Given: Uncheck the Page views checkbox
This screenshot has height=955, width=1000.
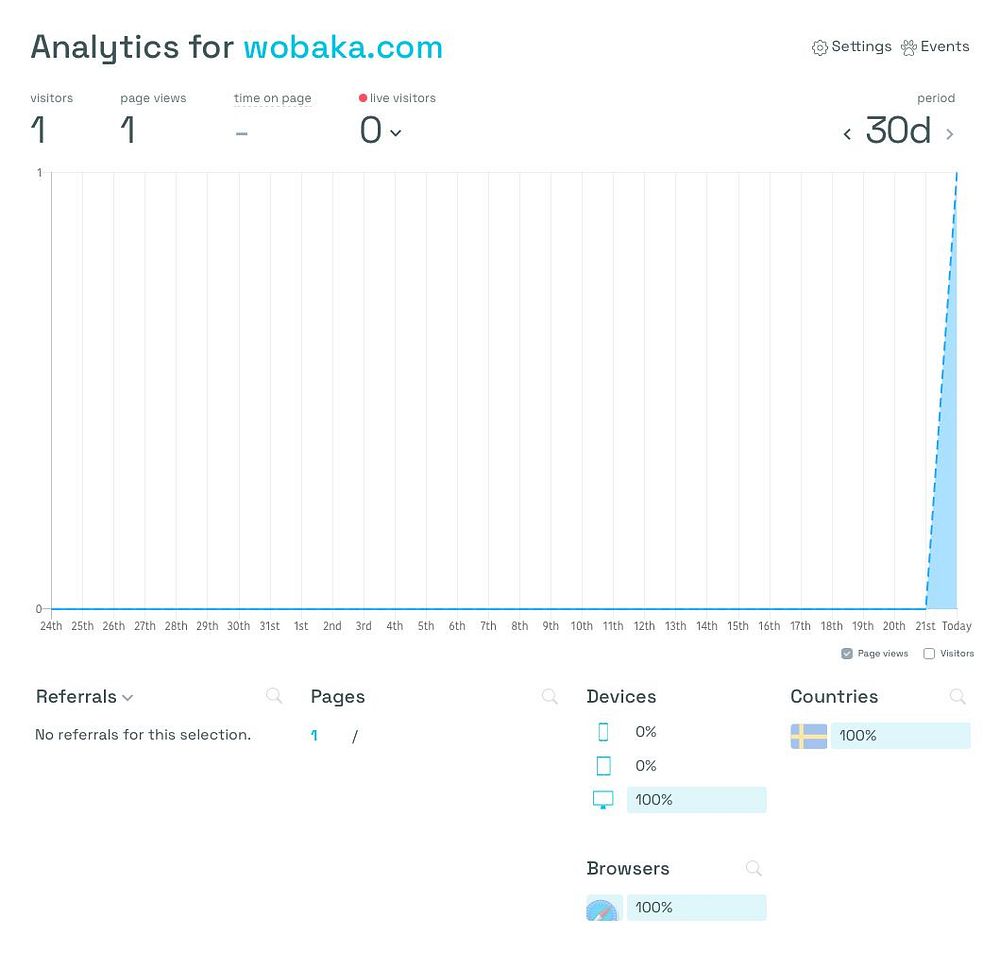Looking at the screenshot, I should point(847,654).
